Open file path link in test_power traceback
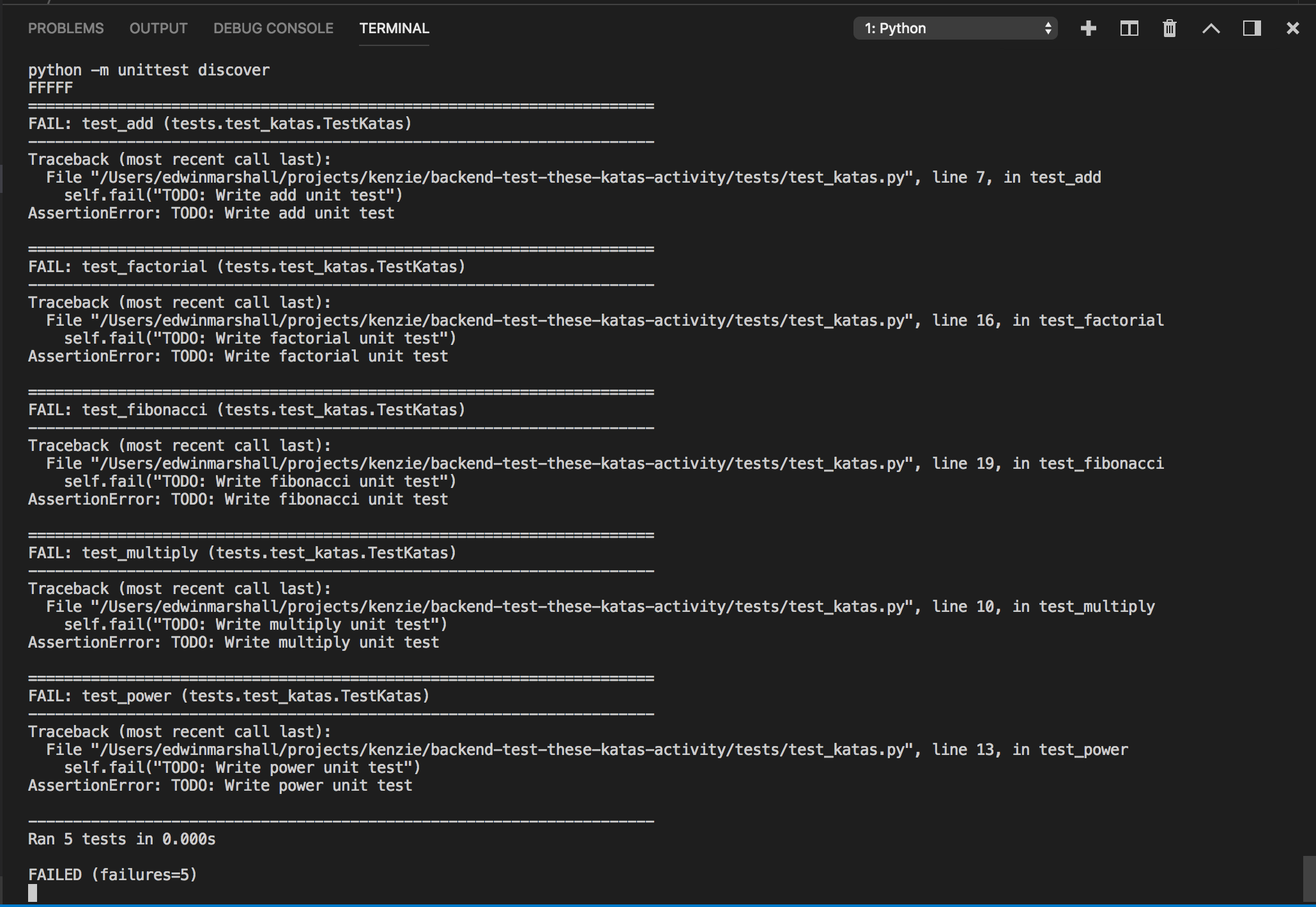The width and height of the screenshot is (1316, 907). [501, 750]
